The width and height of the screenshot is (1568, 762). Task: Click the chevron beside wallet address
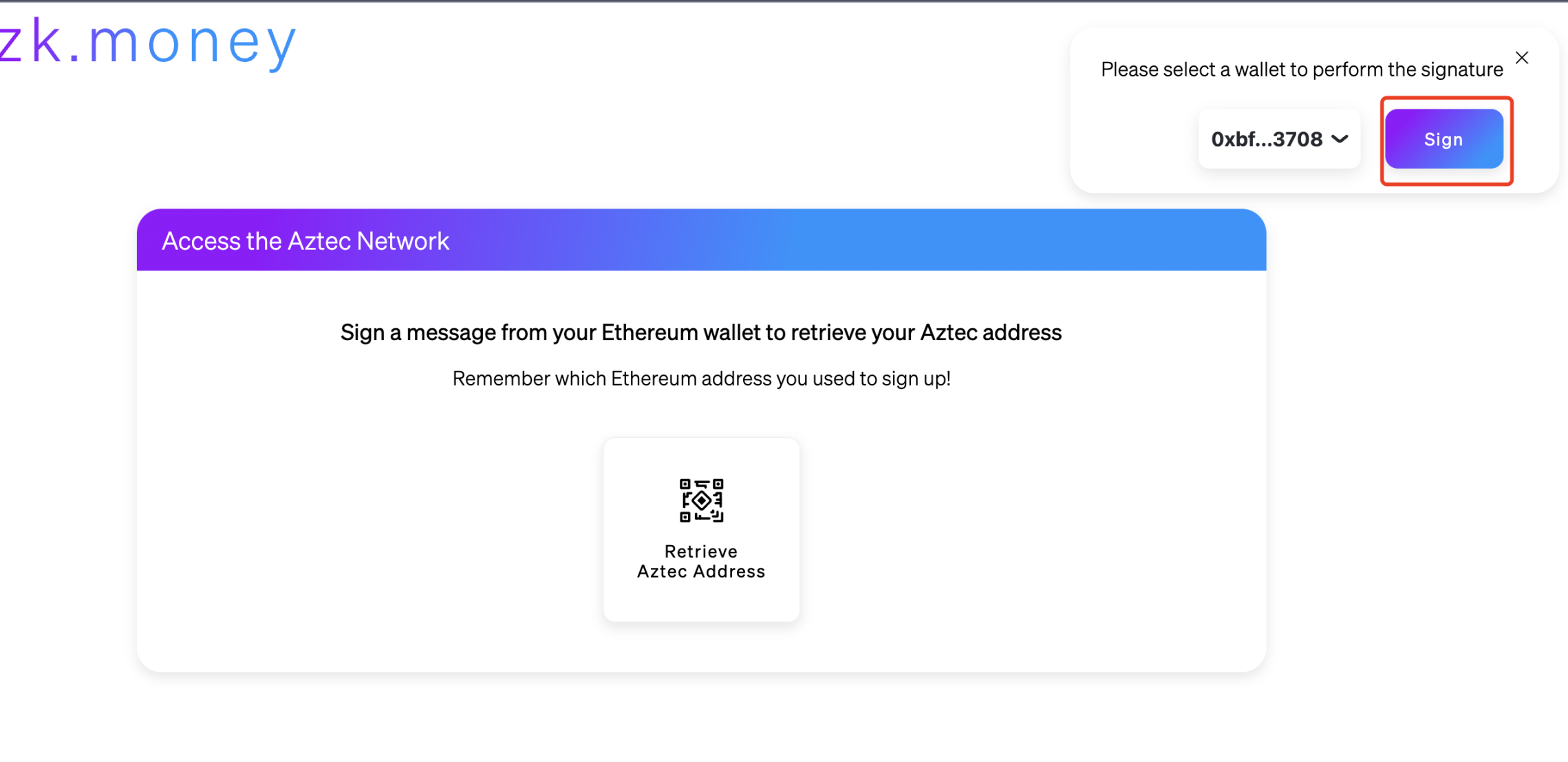coord(1340,139)
